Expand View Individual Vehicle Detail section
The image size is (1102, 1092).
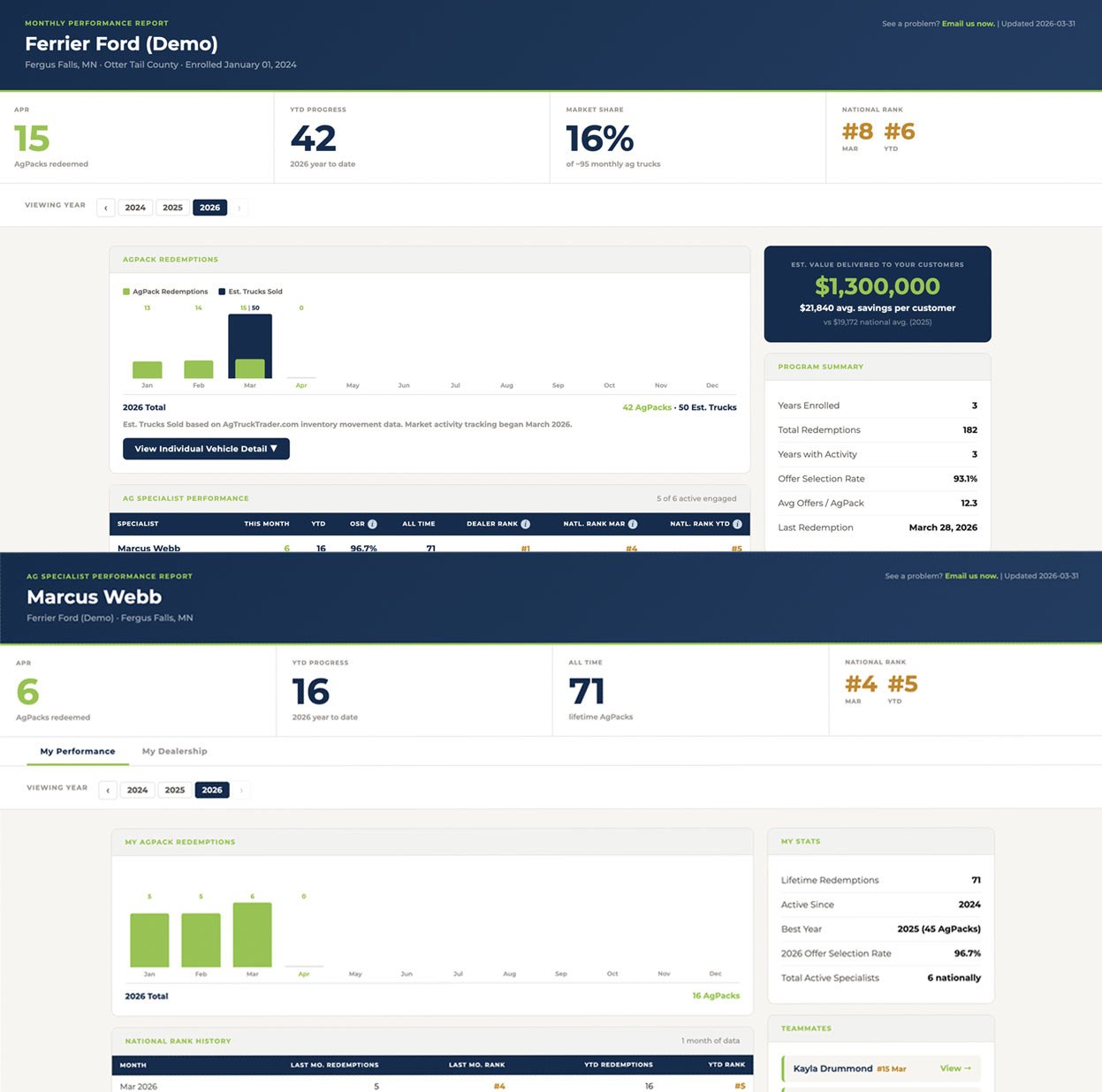[x=206, y=449]
